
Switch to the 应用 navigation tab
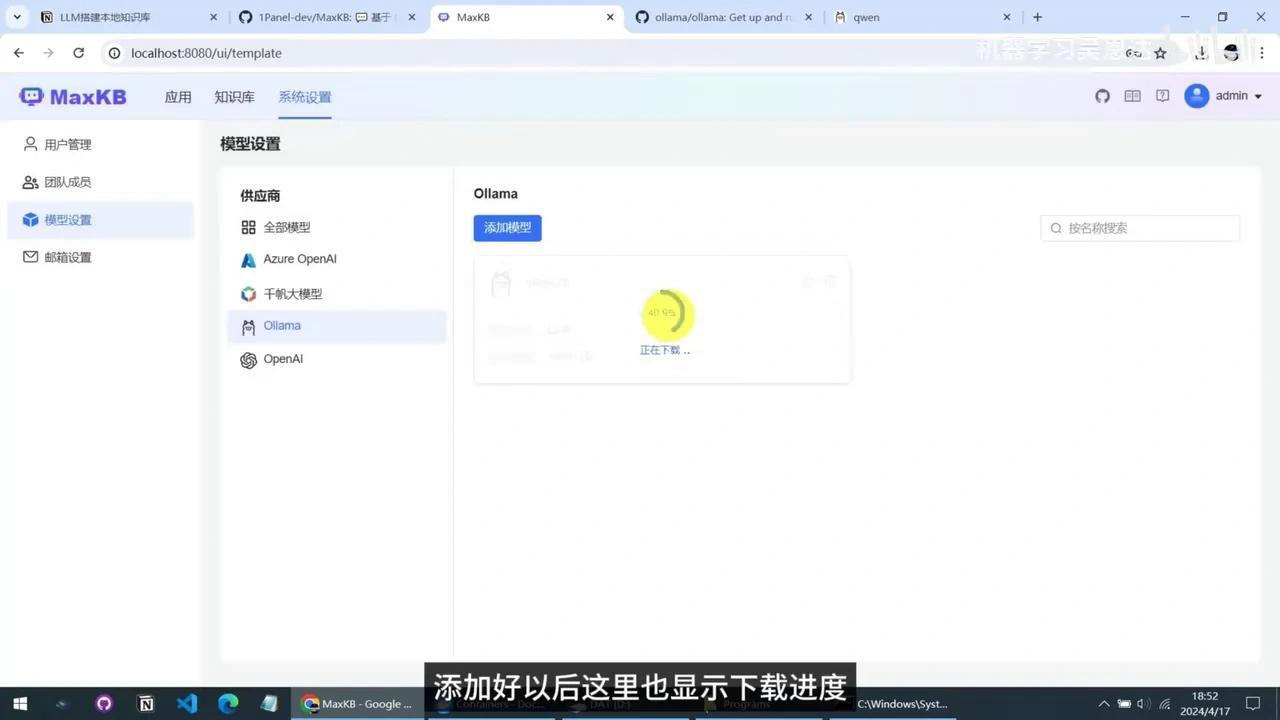(x=178, y=97)
